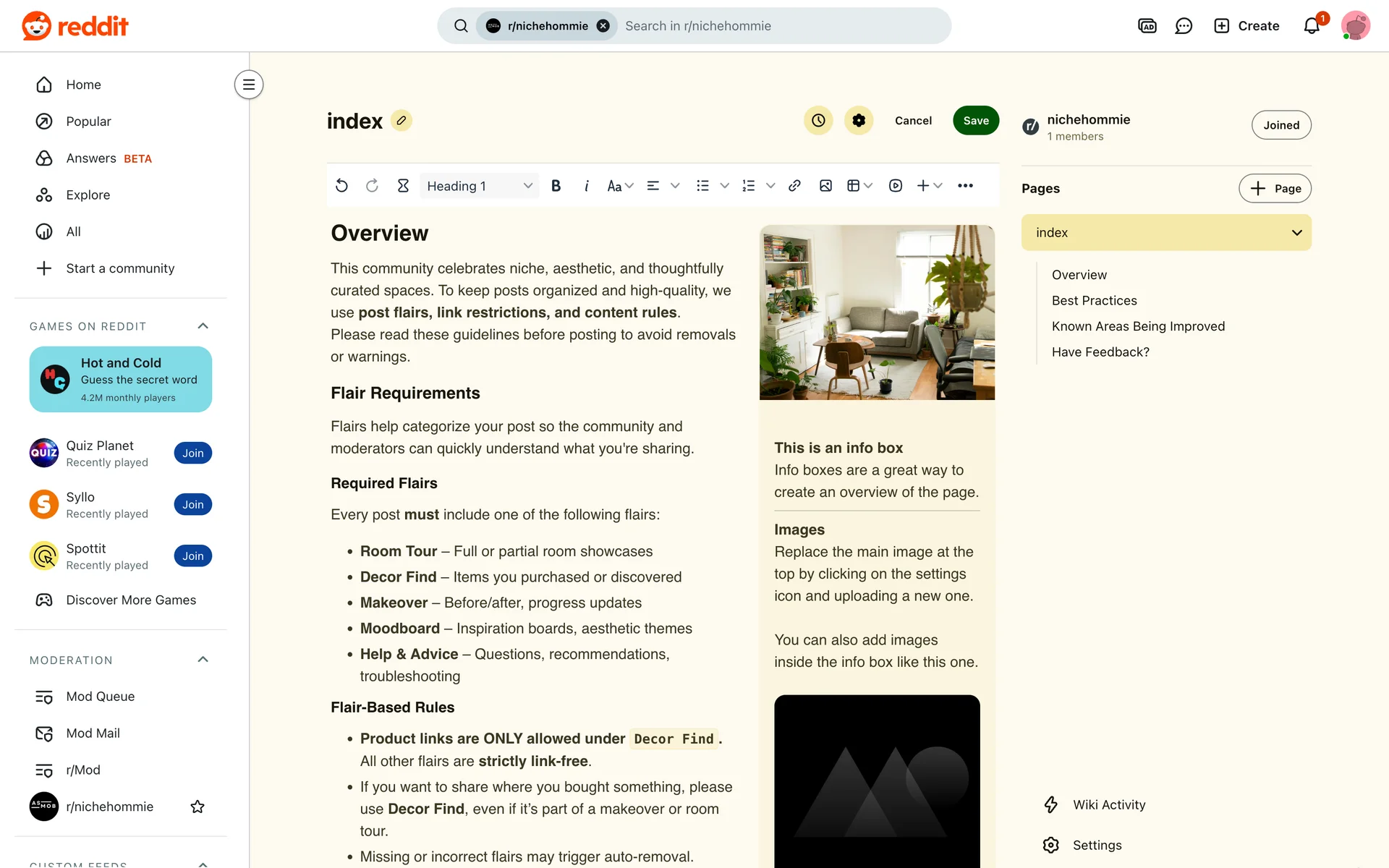Click the living room header image
1389x868 pixels.
click(x=877, y=312)
